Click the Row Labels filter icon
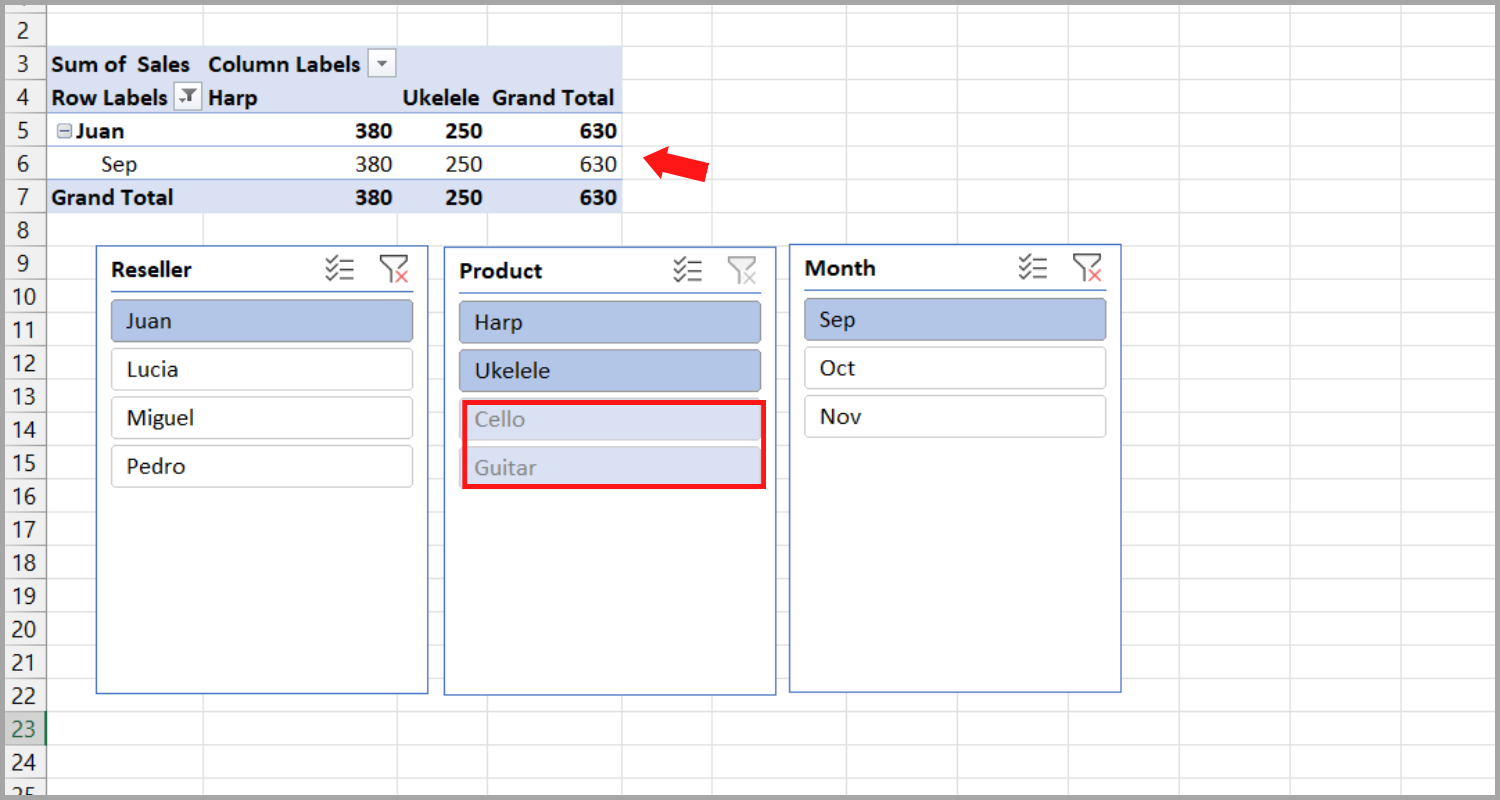The height and width of the screenshot is (800, 1500). click(x=187, y=96)
